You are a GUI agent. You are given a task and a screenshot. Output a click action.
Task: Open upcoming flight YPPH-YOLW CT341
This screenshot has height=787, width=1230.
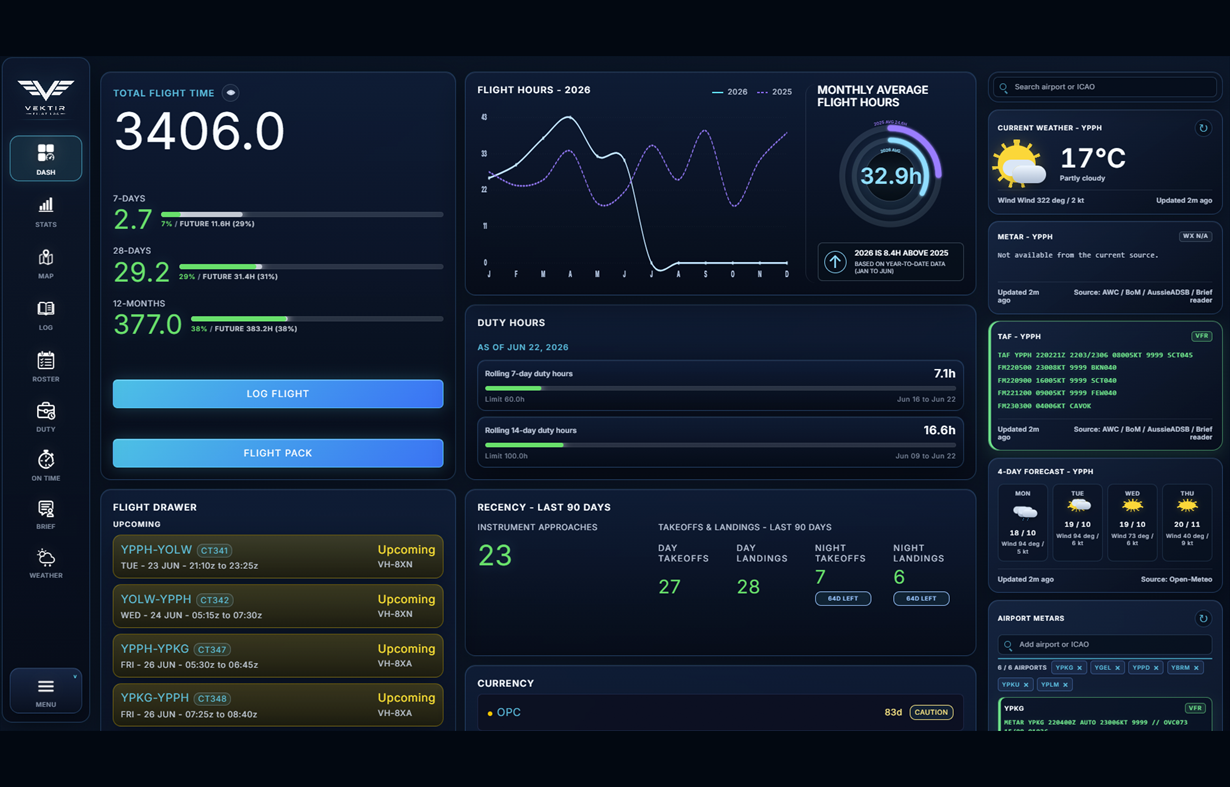pos(278,557)
